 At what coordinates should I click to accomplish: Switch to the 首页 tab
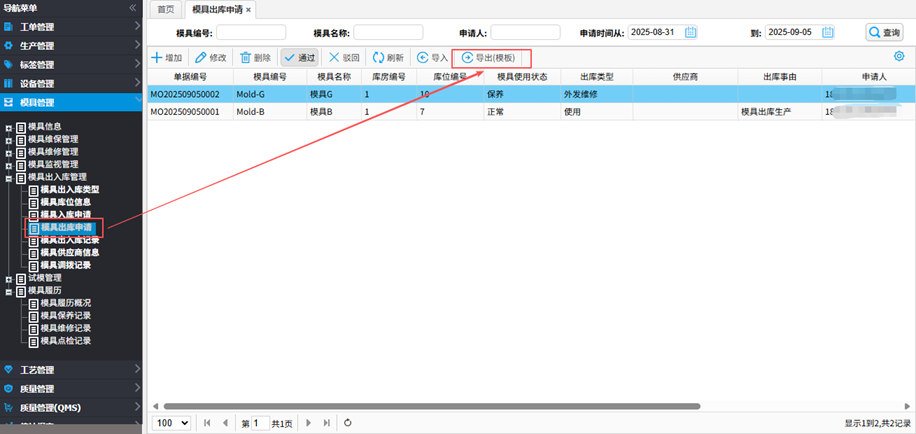point(166,9)
